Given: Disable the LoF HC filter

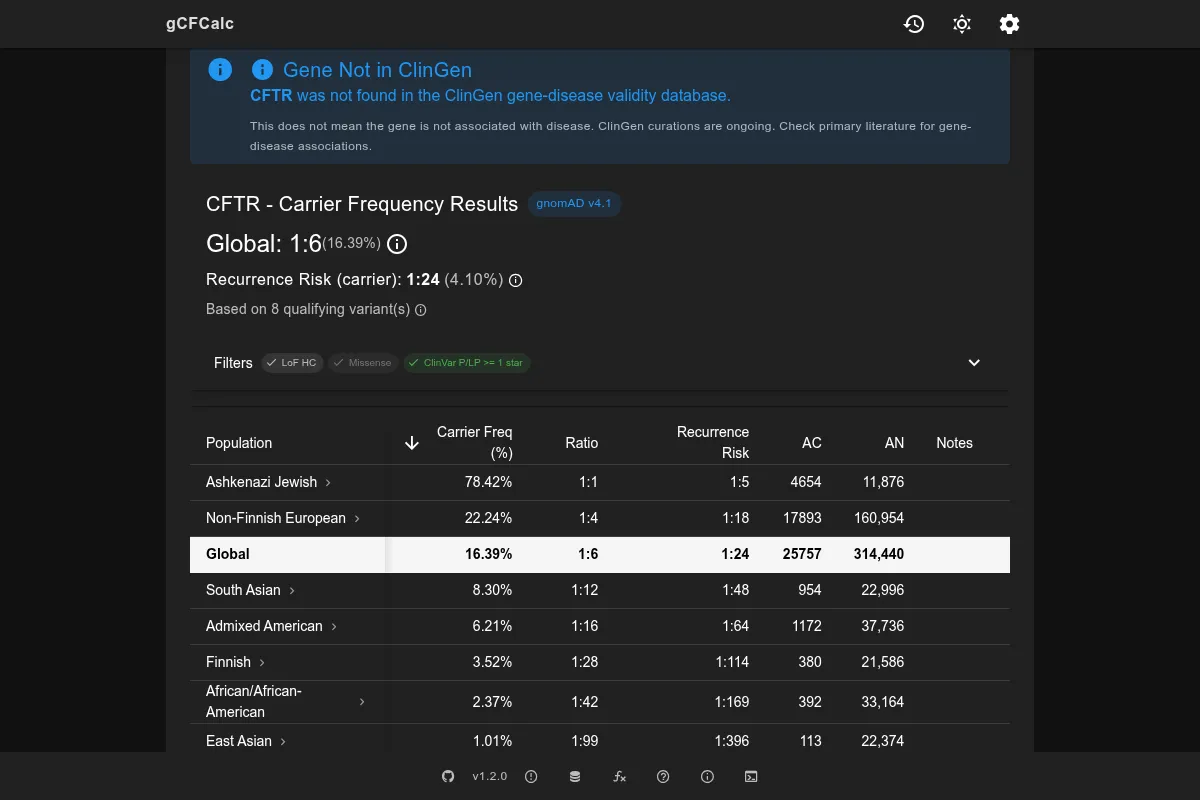Looking at the screenshot, I should pyautogui.click(x=291, y=363).
